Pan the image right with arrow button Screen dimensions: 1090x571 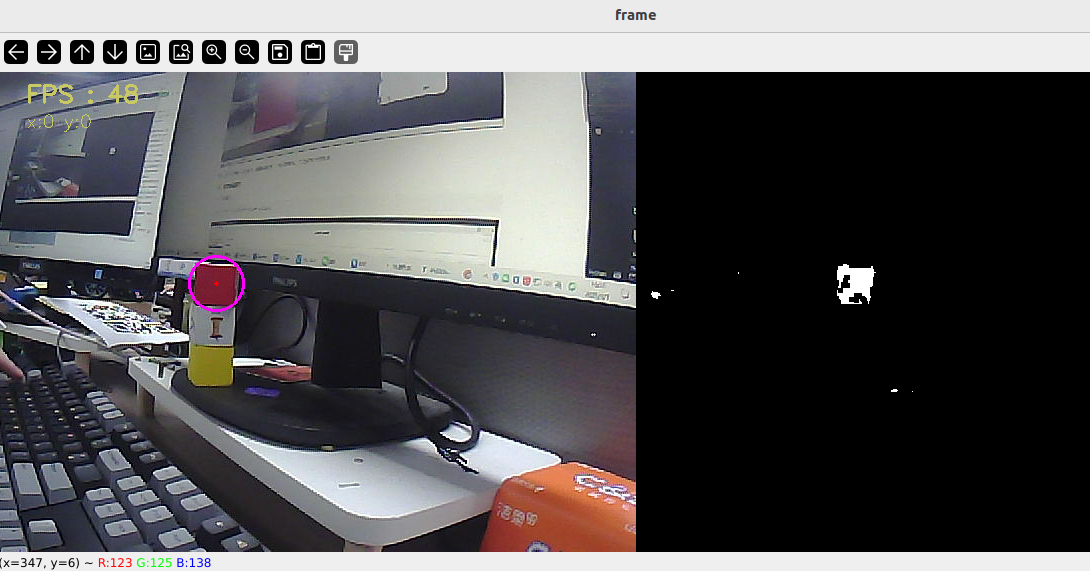click(x=49, y=52)
